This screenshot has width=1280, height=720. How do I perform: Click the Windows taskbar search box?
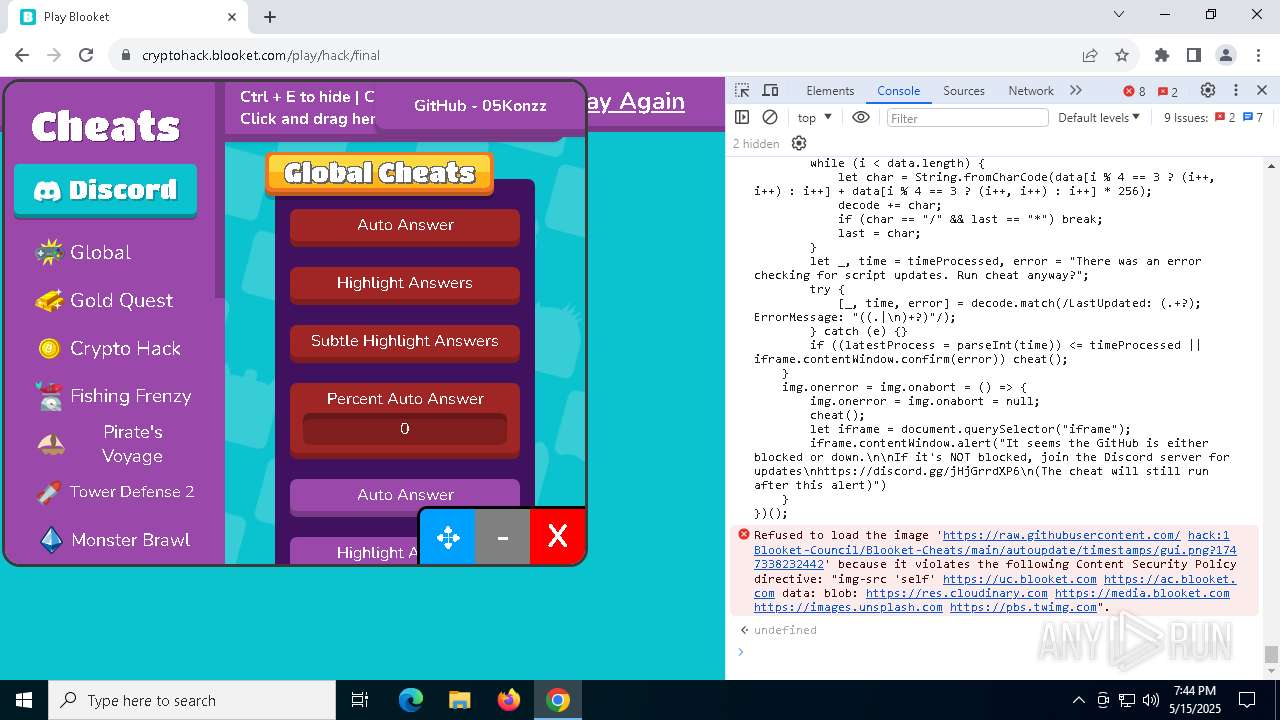[x=192, y=700]
